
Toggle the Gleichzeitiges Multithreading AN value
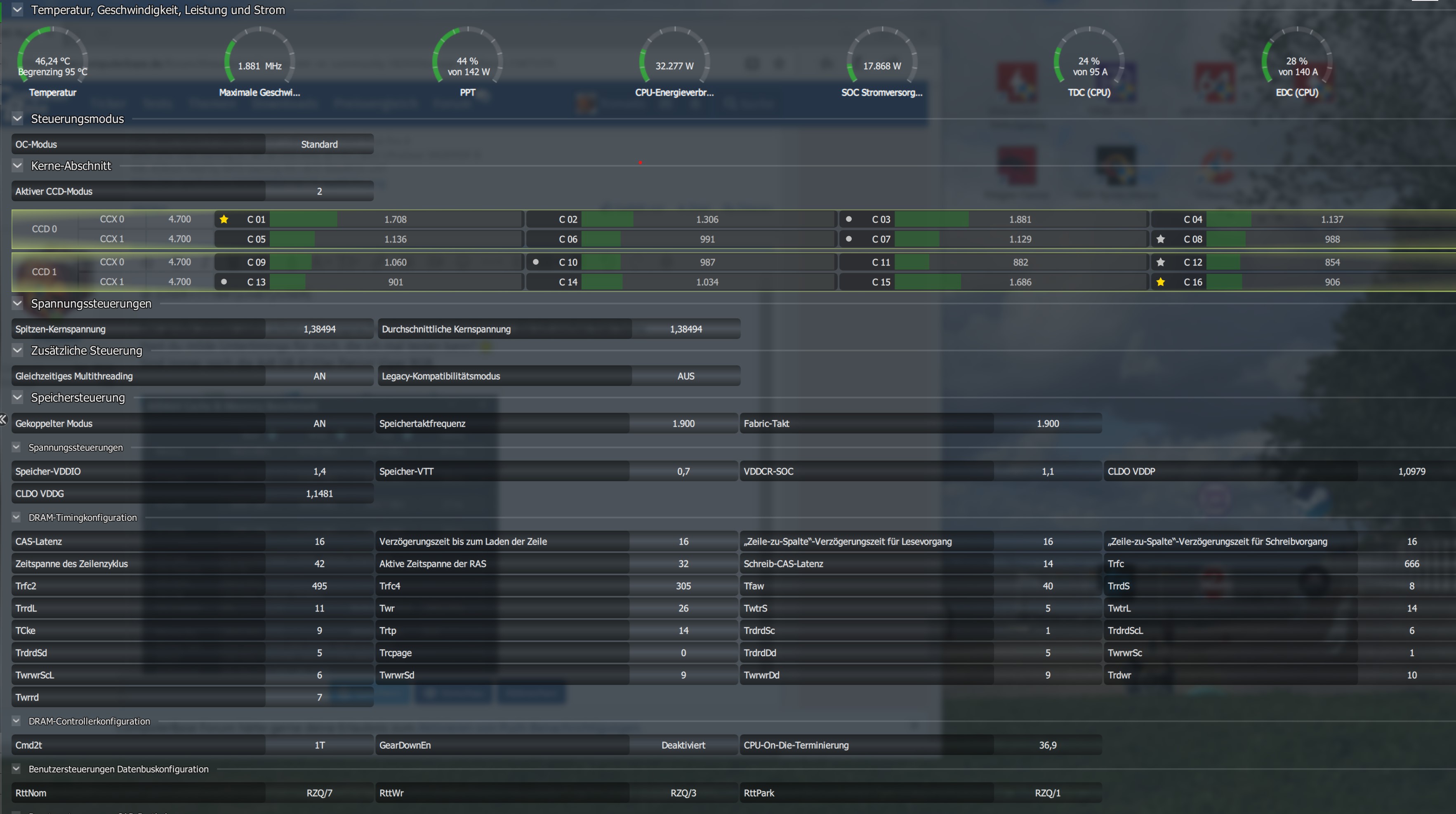point(319,376)
